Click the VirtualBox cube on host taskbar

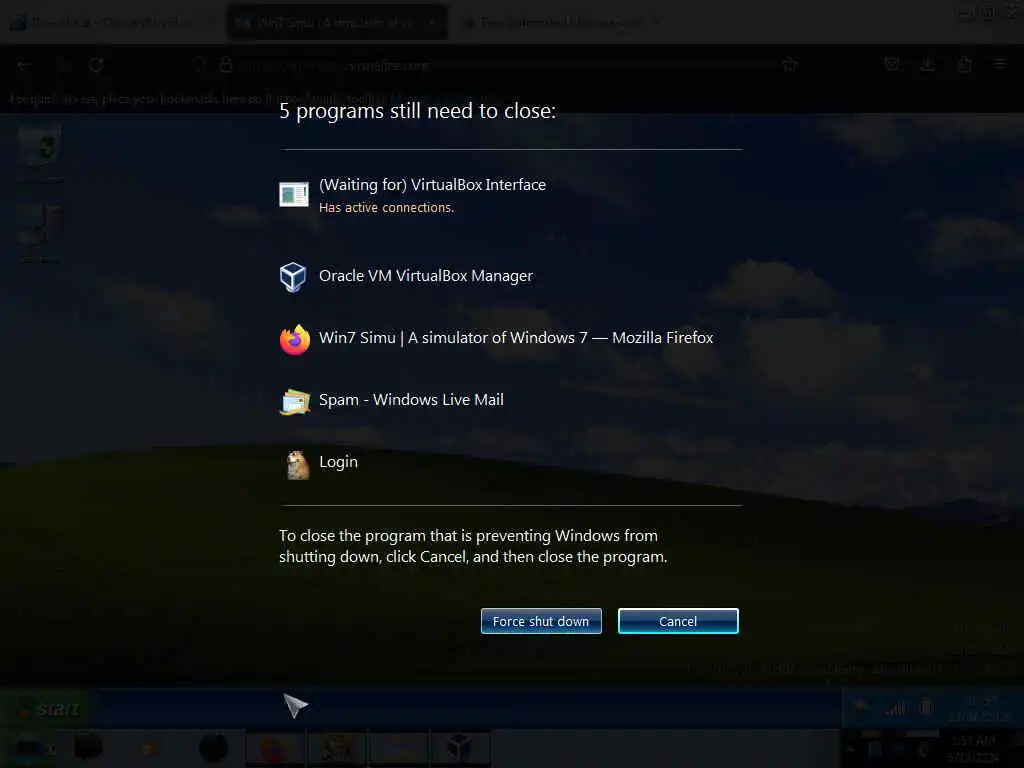tap(459, 748)
